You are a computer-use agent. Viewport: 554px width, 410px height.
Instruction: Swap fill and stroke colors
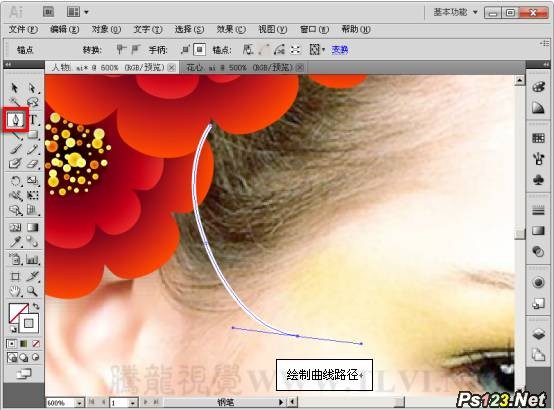click(36, 306)
